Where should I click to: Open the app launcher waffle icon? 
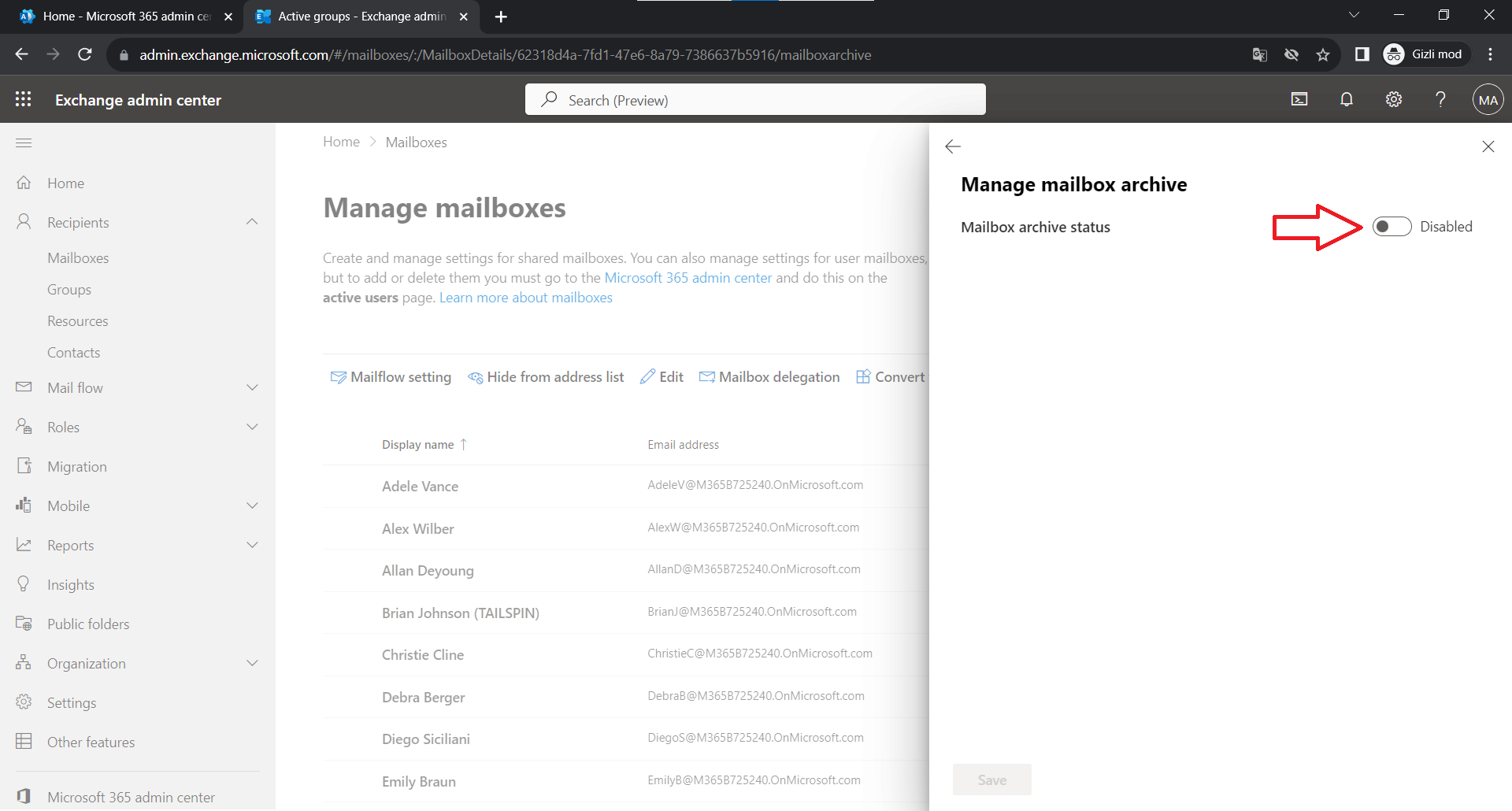coord(24,99)
